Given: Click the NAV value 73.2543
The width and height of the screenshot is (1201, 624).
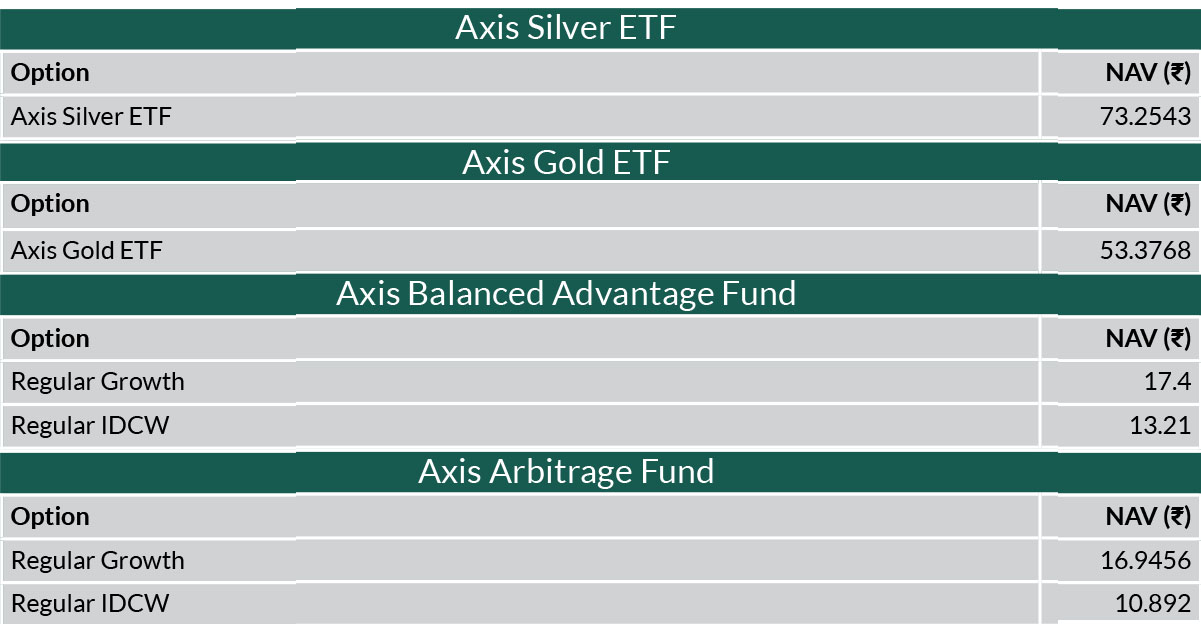Looking at the screenshot, I should tap(1145, 117).
